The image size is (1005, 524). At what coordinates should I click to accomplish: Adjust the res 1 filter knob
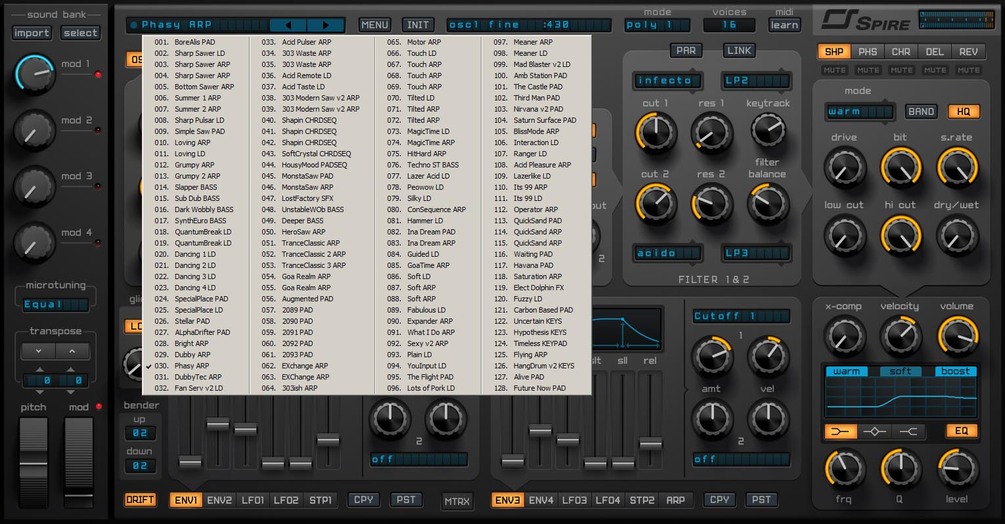coord(711,133)
